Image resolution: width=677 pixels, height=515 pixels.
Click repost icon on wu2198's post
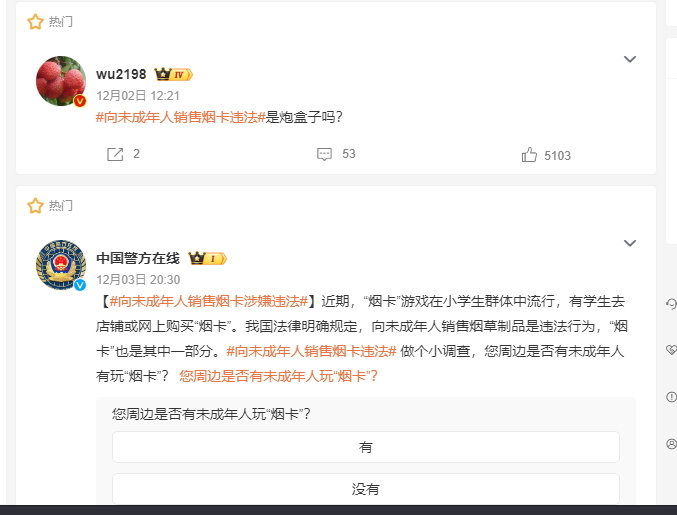(x=115, y=154)
